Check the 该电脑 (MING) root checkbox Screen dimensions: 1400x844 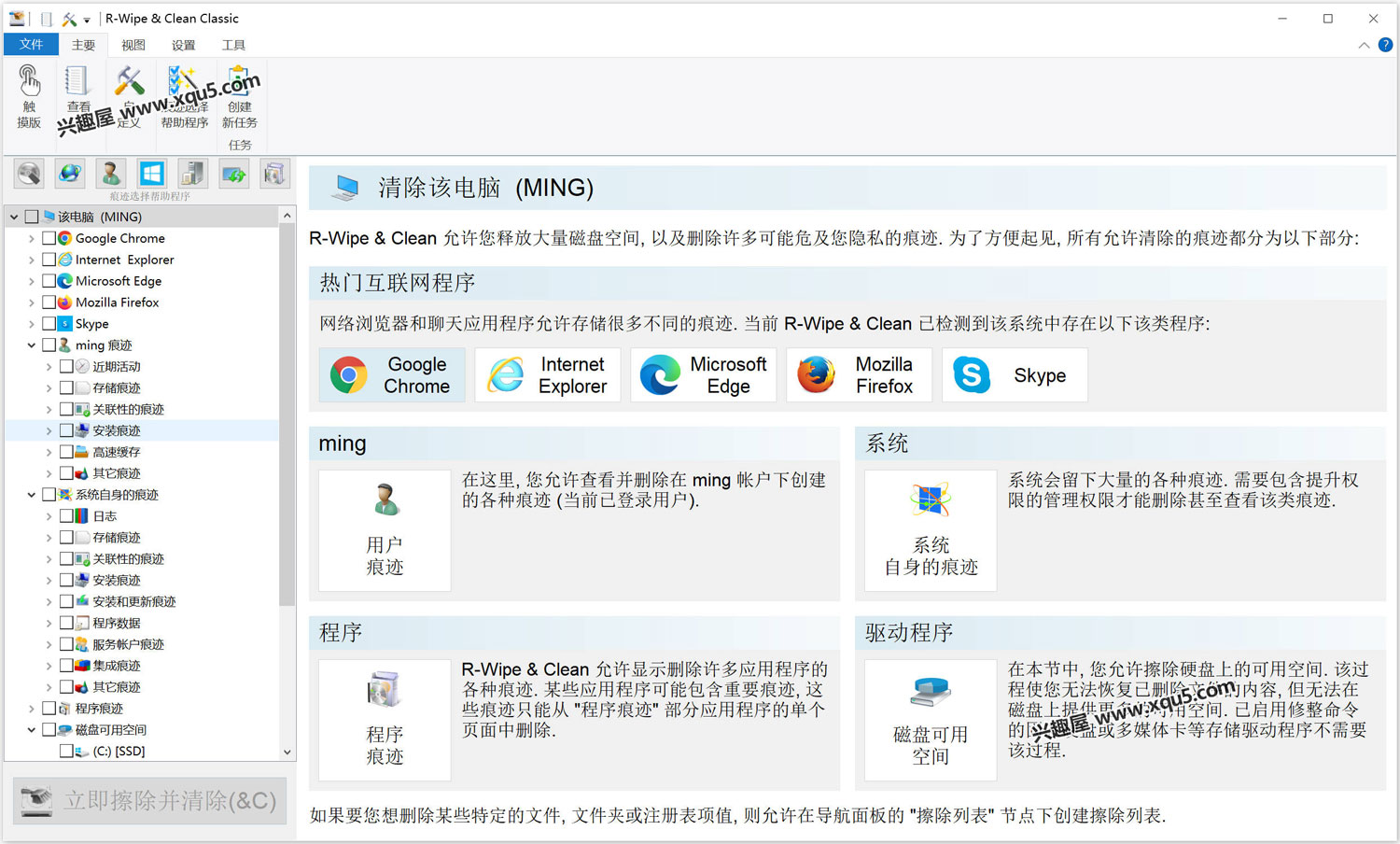coord(32,217)
